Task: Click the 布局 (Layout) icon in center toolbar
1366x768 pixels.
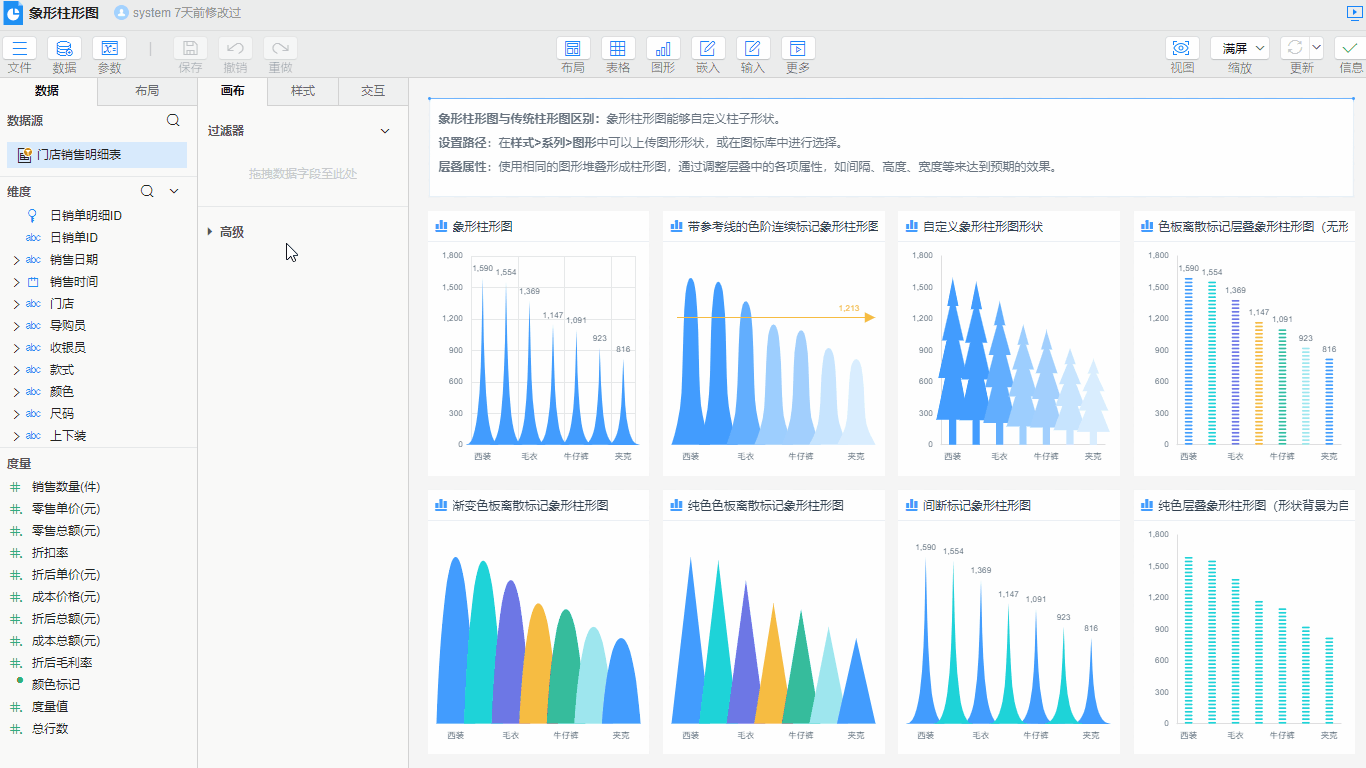Action: coord(573,49)
